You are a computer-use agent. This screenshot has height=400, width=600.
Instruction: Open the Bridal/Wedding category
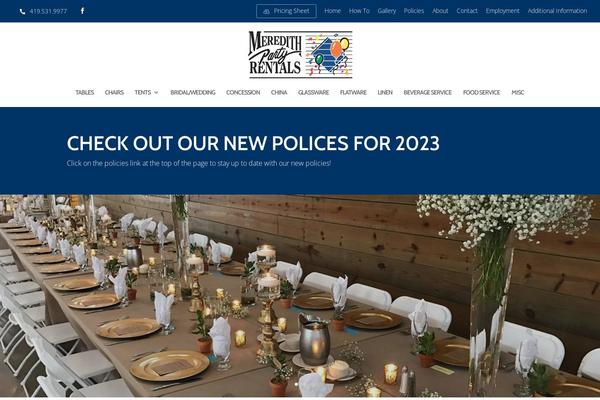click(x=193, y=92)
